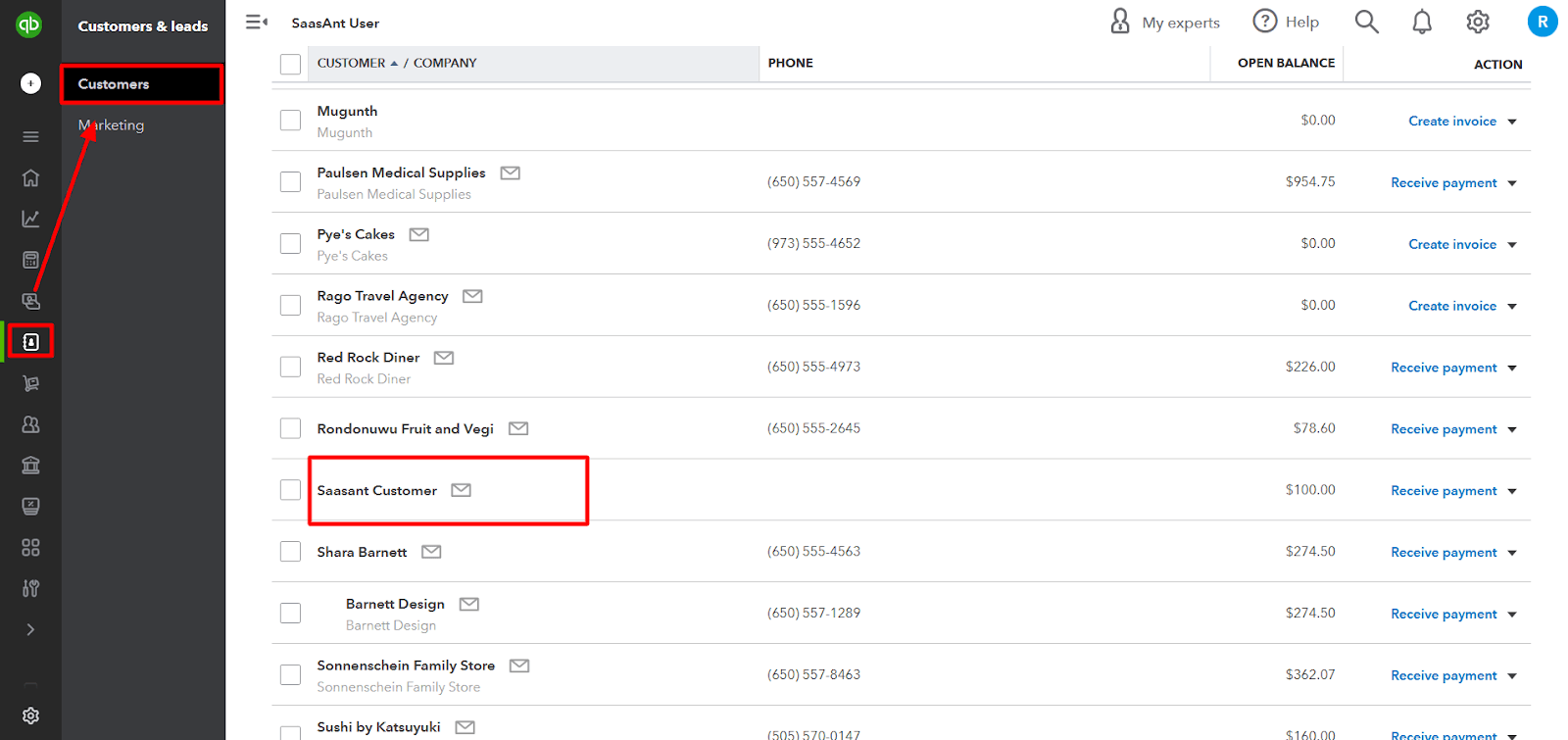Click Create invoice for Pye's Cakes
The image size is (1568, 740).
pos(1452,245)
